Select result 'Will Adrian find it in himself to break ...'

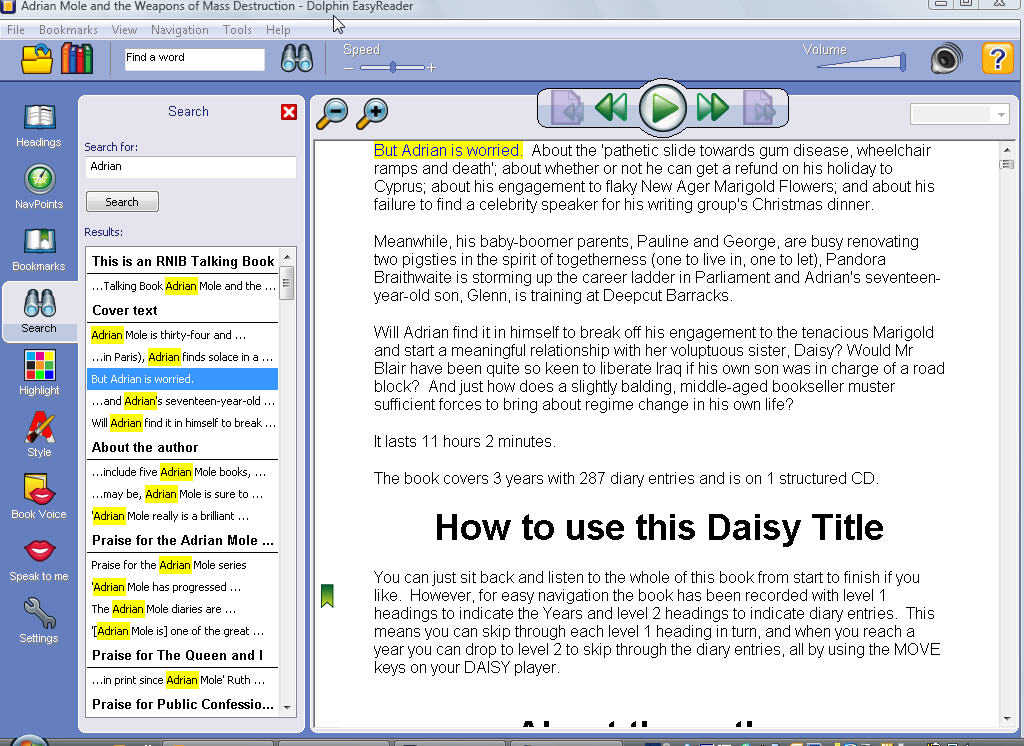click(x=183, y=423)
